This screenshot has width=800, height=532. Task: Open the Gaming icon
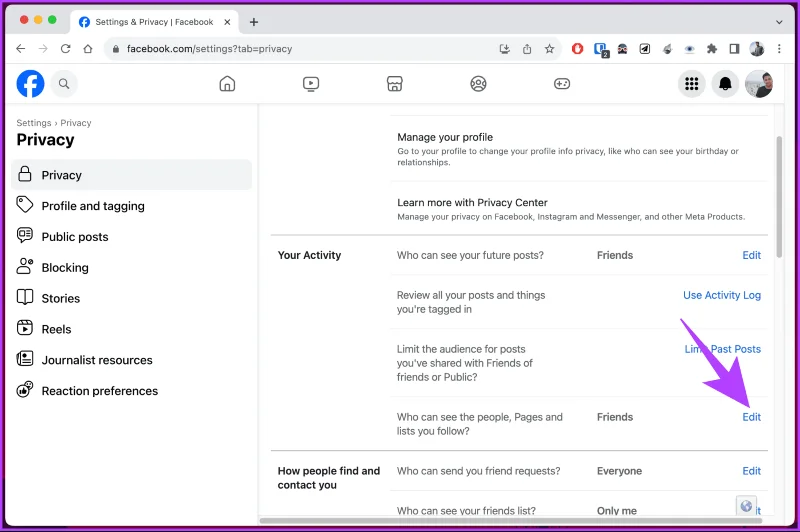tap(562, 84)
